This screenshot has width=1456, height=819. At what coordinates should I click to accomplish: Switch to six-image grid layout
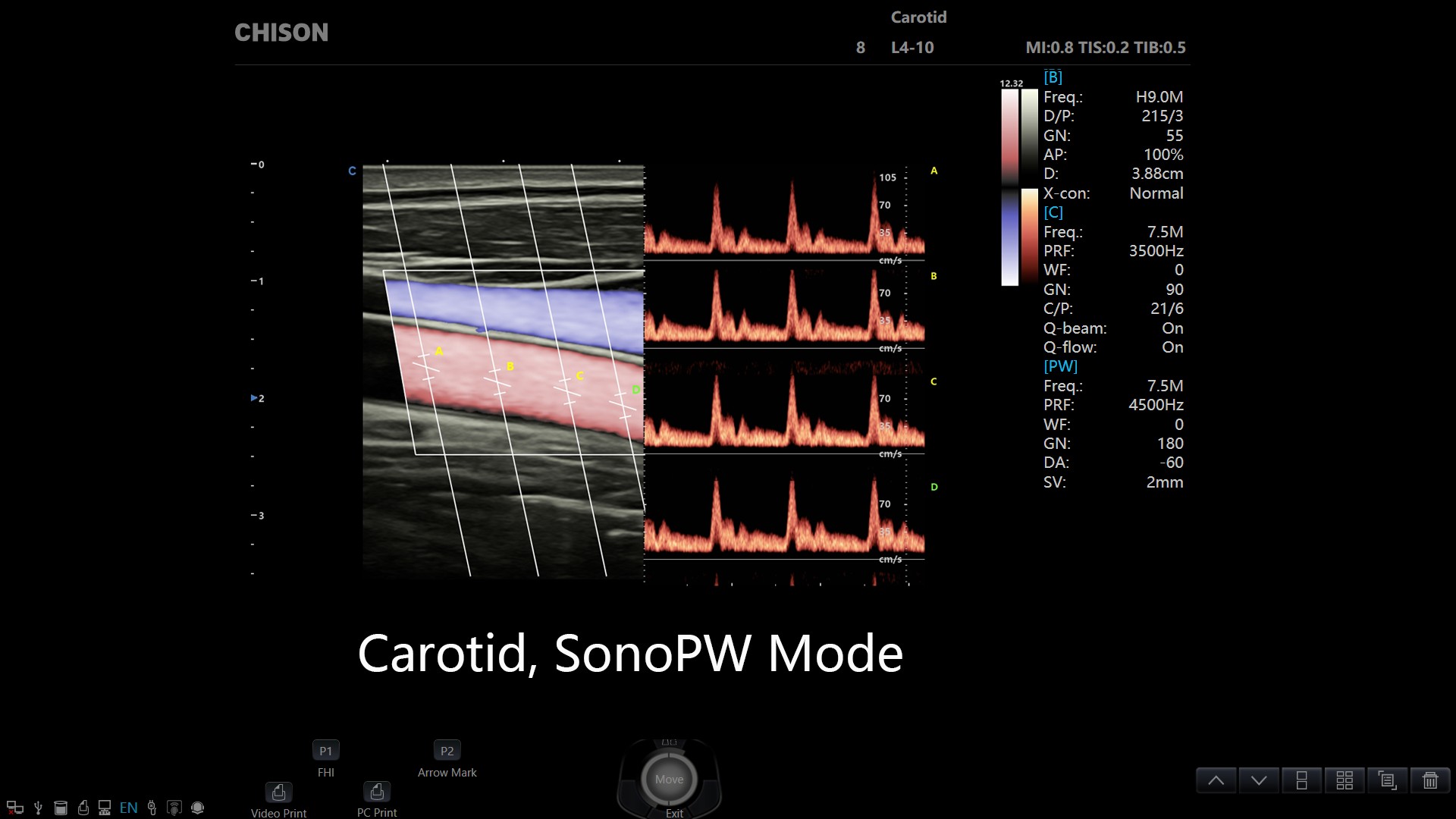pos(1345,780)
